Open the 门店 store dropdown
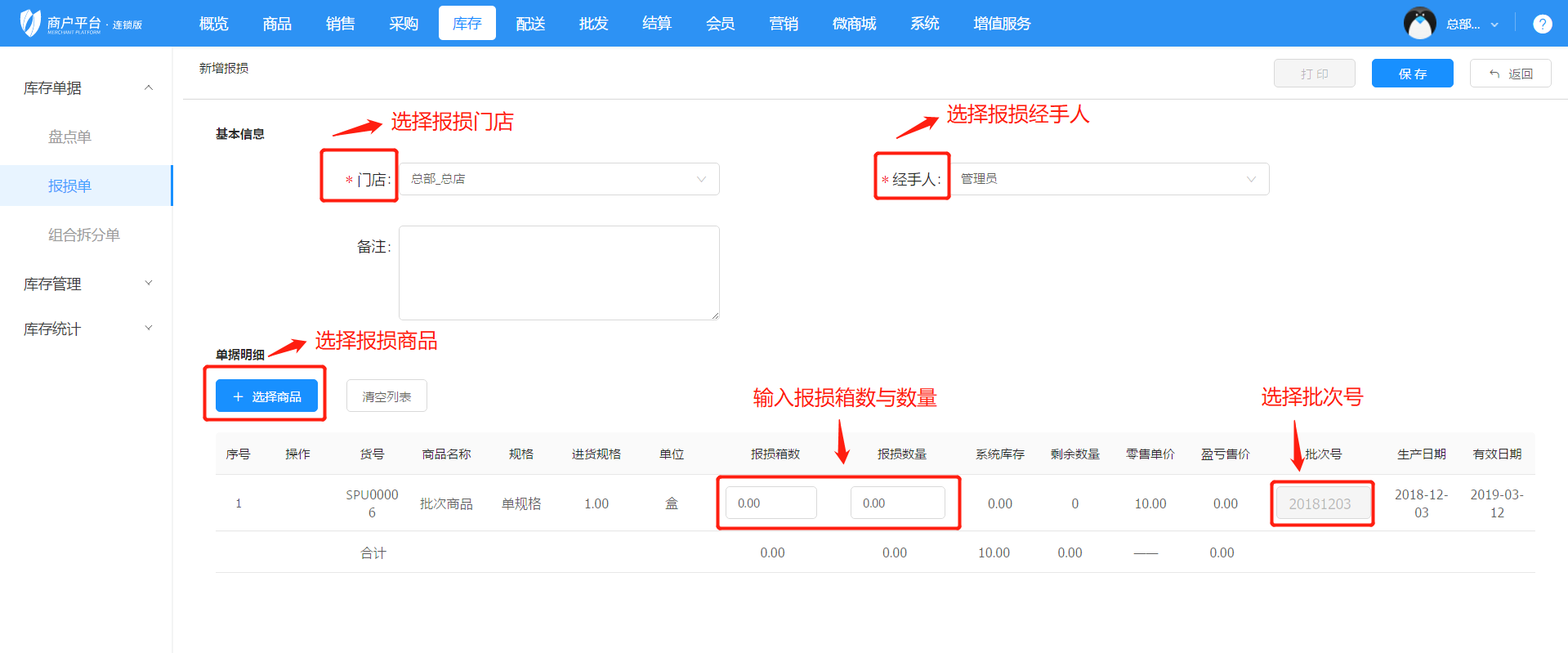This screenshot has height=653, width=1568. [x=559, y=179]
